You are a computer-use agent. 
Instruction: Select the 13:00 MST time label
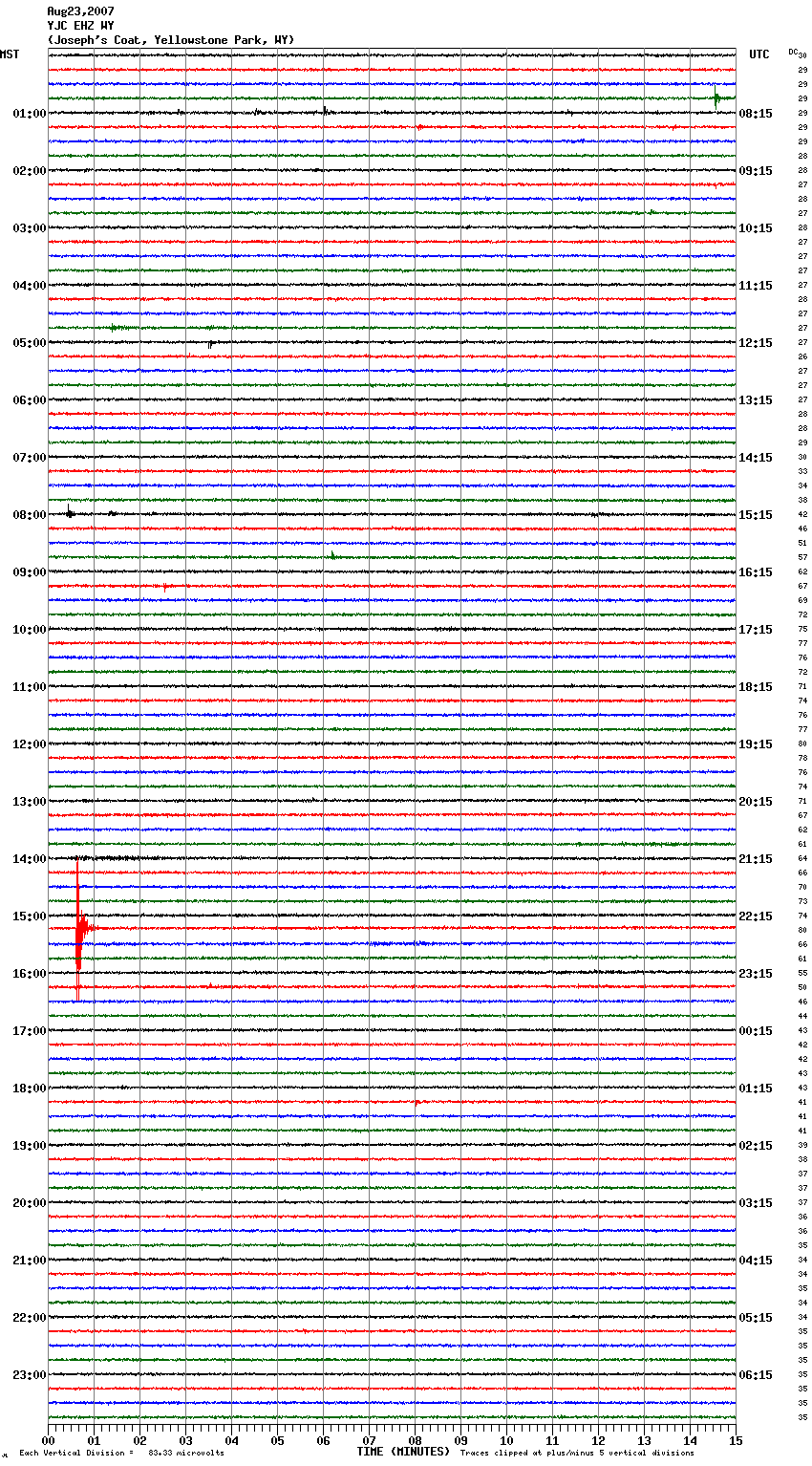(30, 802)
